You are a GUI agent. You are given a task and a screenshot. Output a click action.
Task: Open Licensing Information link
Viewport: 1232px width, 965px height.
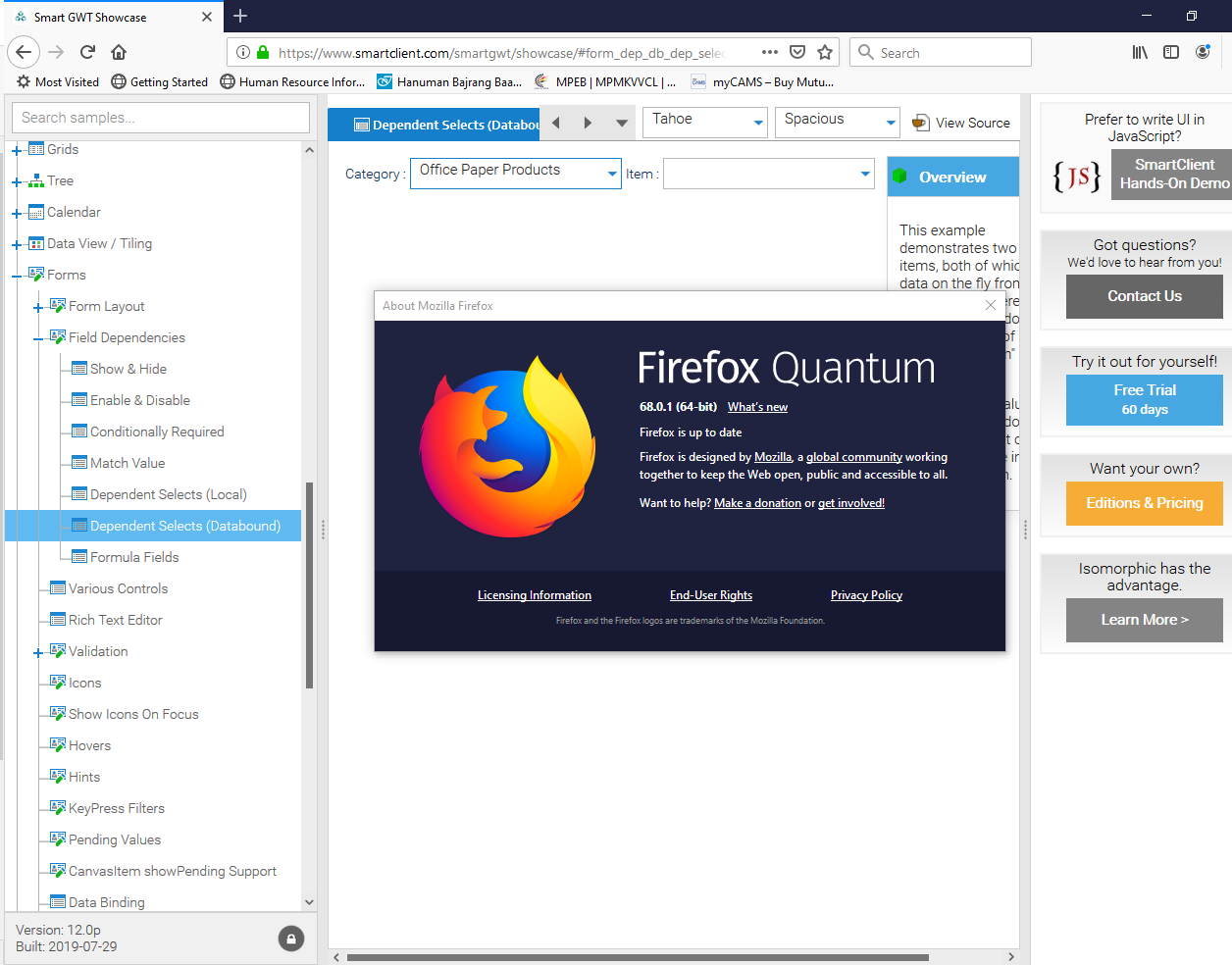tap(535, 595)
